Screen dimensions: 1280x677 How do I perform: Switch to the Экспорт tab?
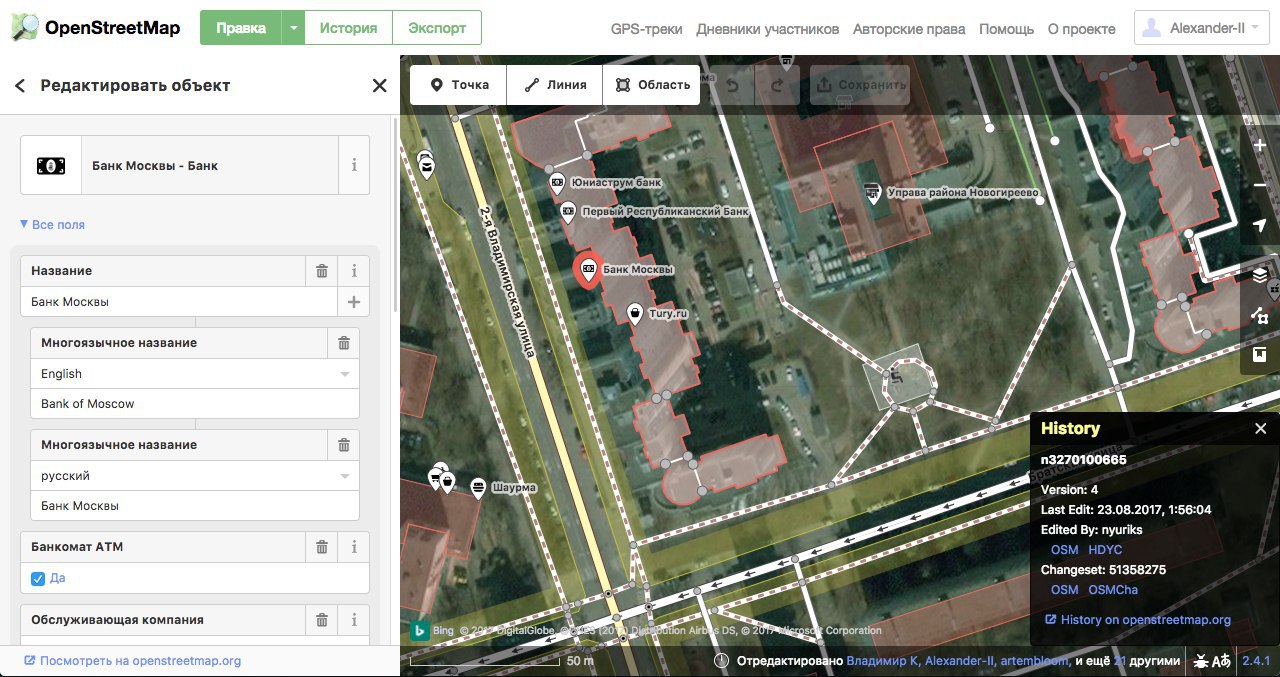click(437, 28)
